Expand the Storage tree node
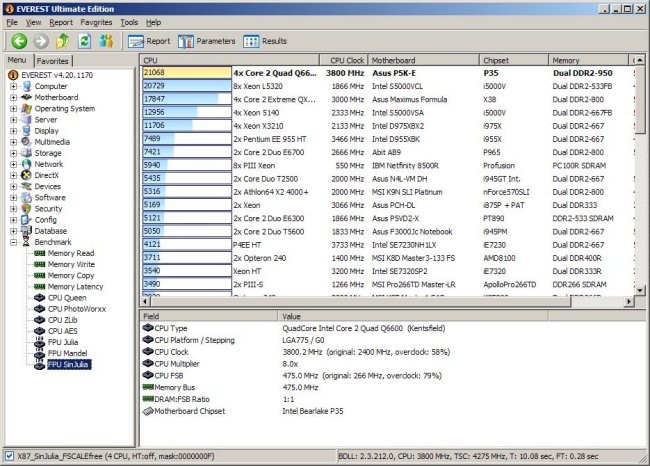This screenshot has height=466, width=650. (x=14, y=153)
